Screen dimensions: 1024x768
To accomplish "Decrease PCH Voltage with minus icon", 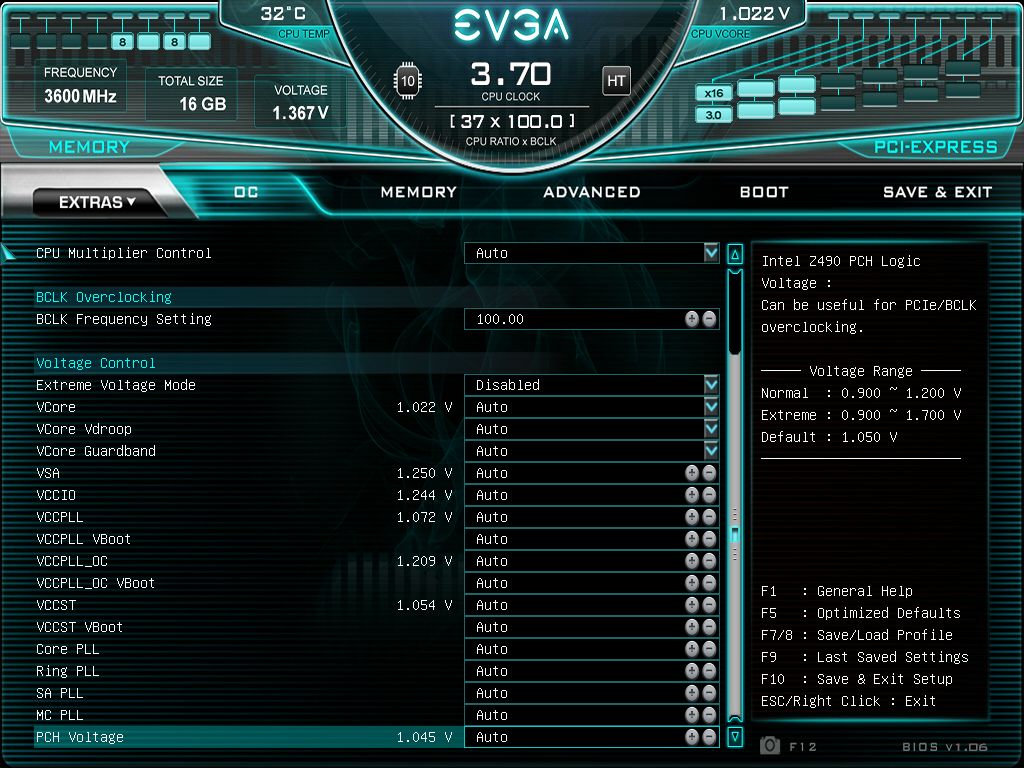I will point(709,737).
